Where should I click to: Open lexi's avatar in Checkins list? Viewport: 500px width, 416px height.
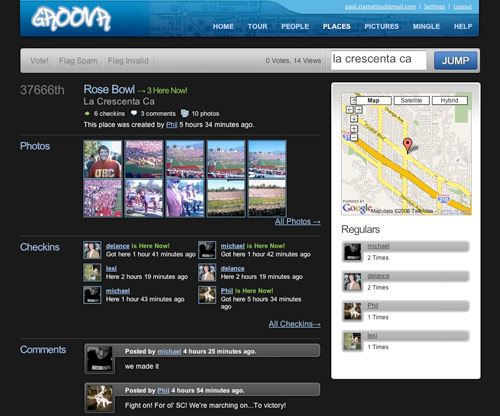click(92, 272)
